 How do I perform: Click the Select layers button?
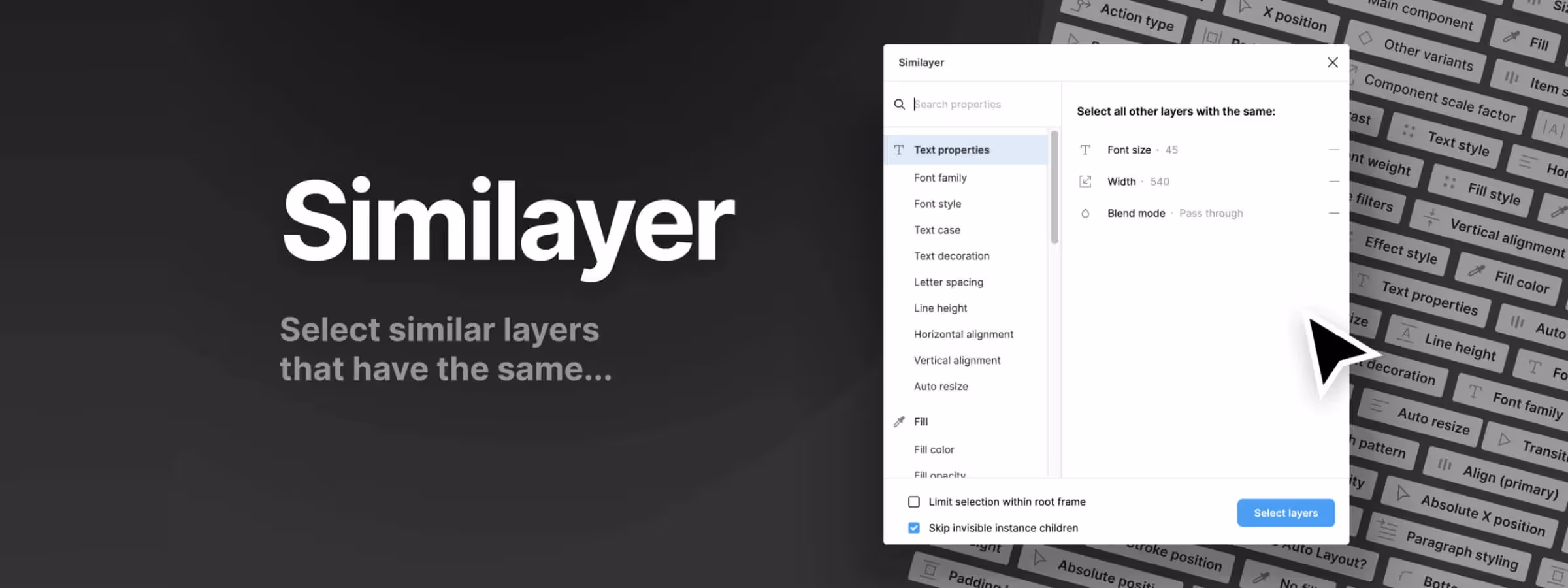(x=1286, y=513)
